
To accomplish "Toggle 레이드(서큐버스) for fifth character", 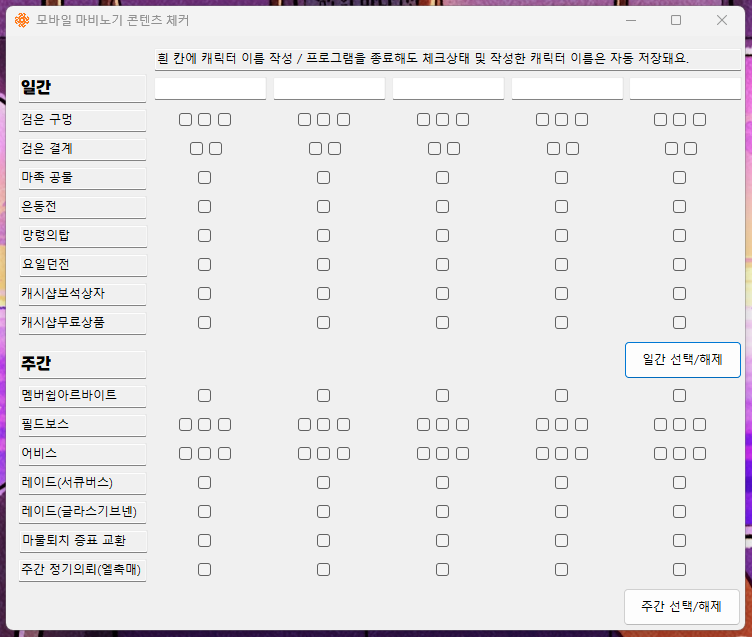I will (x=680, y=483).
